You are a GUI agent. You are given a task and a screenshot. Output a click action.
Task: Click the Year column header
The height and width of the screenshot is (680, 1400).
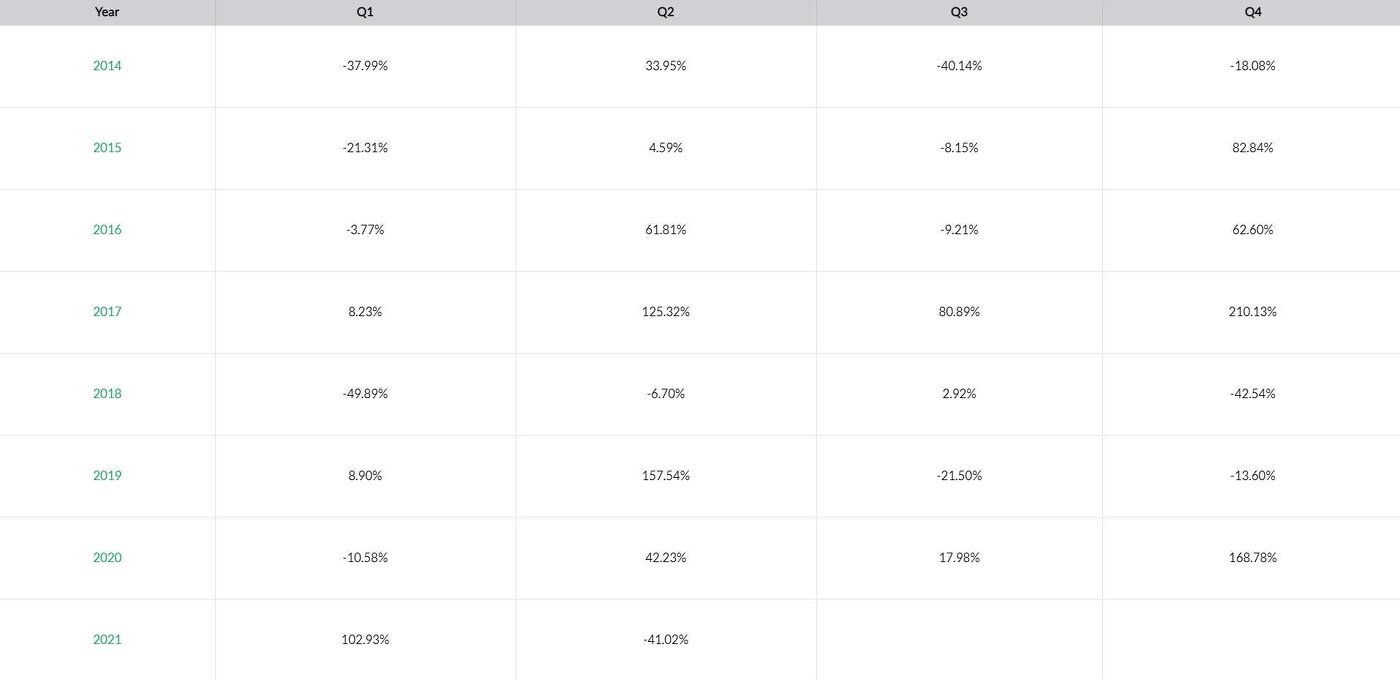coord(107,12)
